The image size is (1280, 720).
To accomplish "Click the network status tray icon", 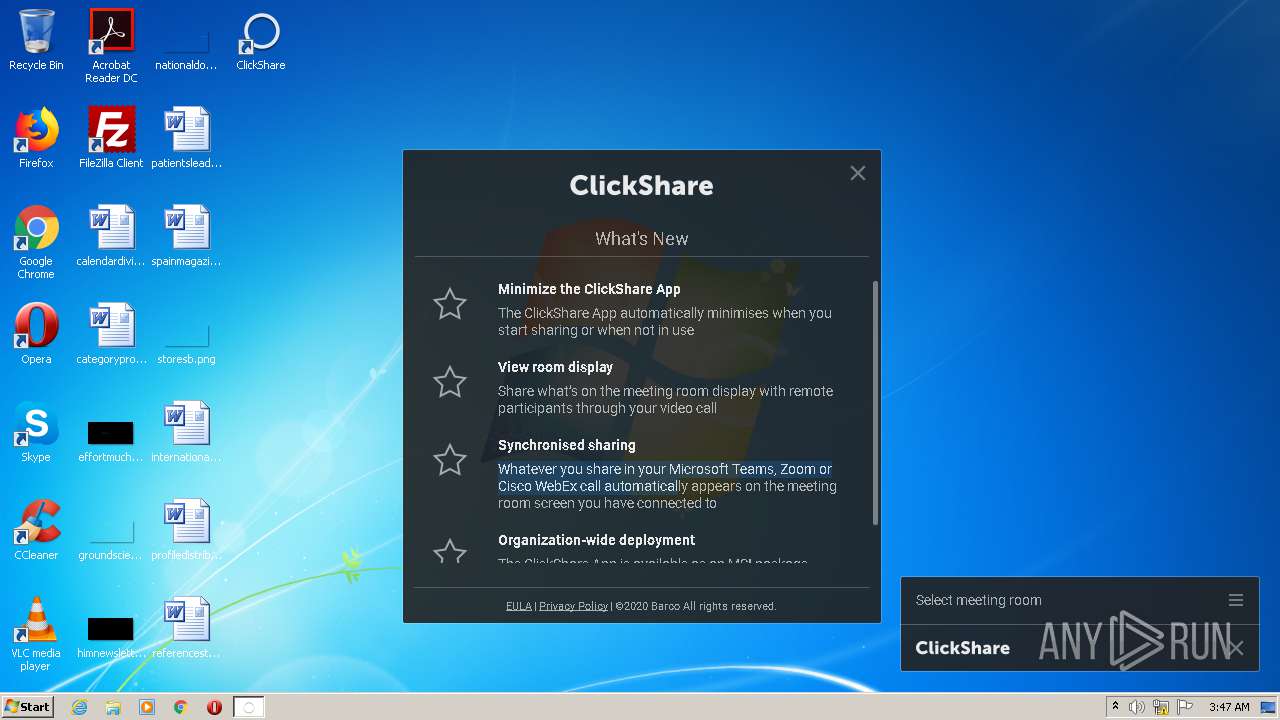I will coord(1161,707).
